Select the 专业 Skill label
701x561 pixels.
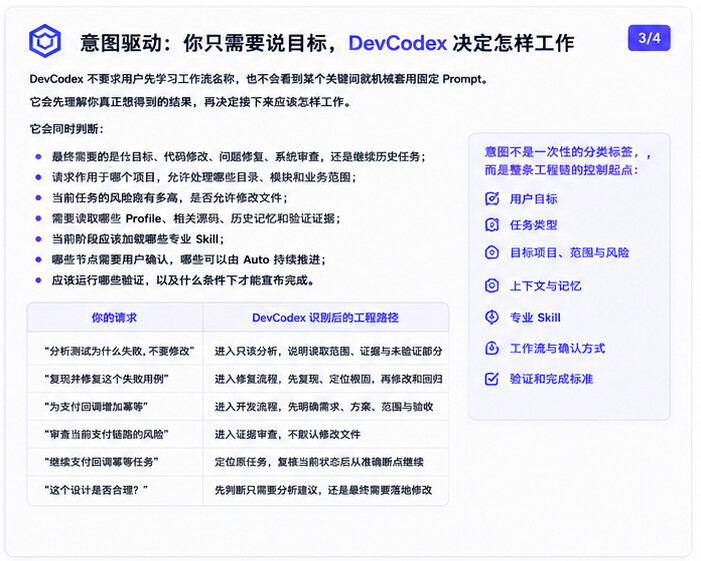click(x=535, y=317)
